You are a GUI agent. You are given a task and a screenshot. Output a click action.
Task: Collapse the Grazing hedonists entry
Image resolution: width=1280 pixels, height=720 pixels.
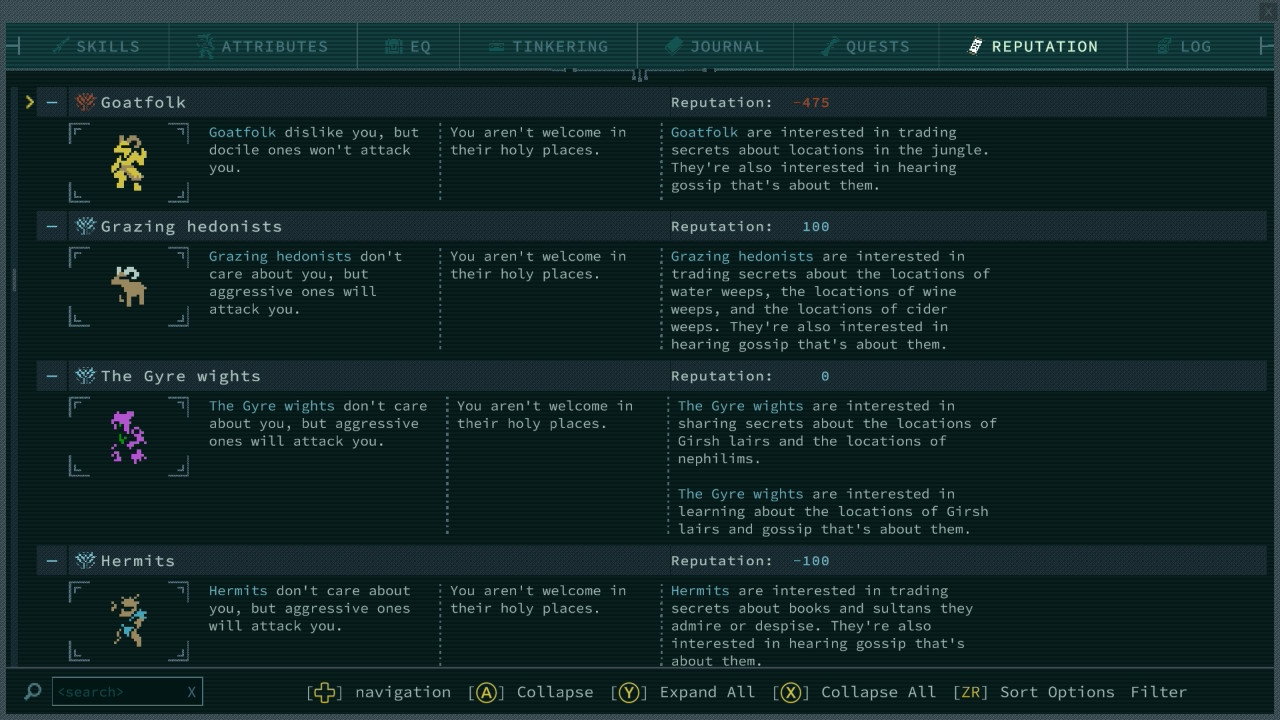pos(52,226)
